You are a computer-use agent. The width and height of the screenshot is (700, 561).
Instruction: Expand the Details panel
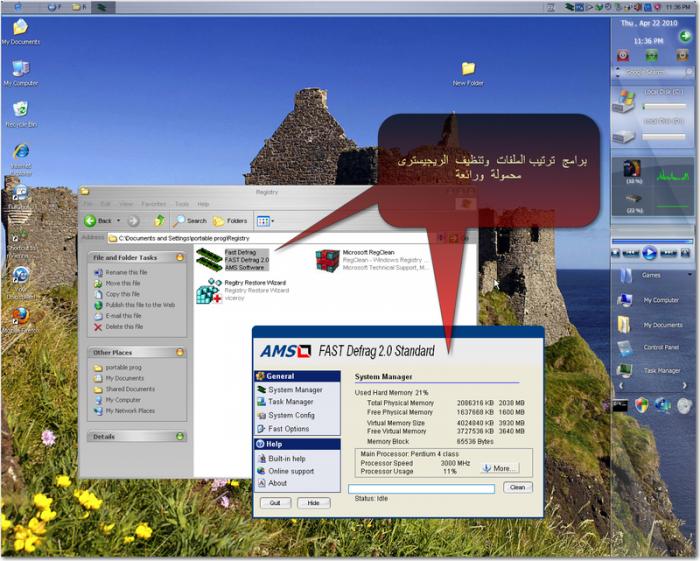point(179,436)
